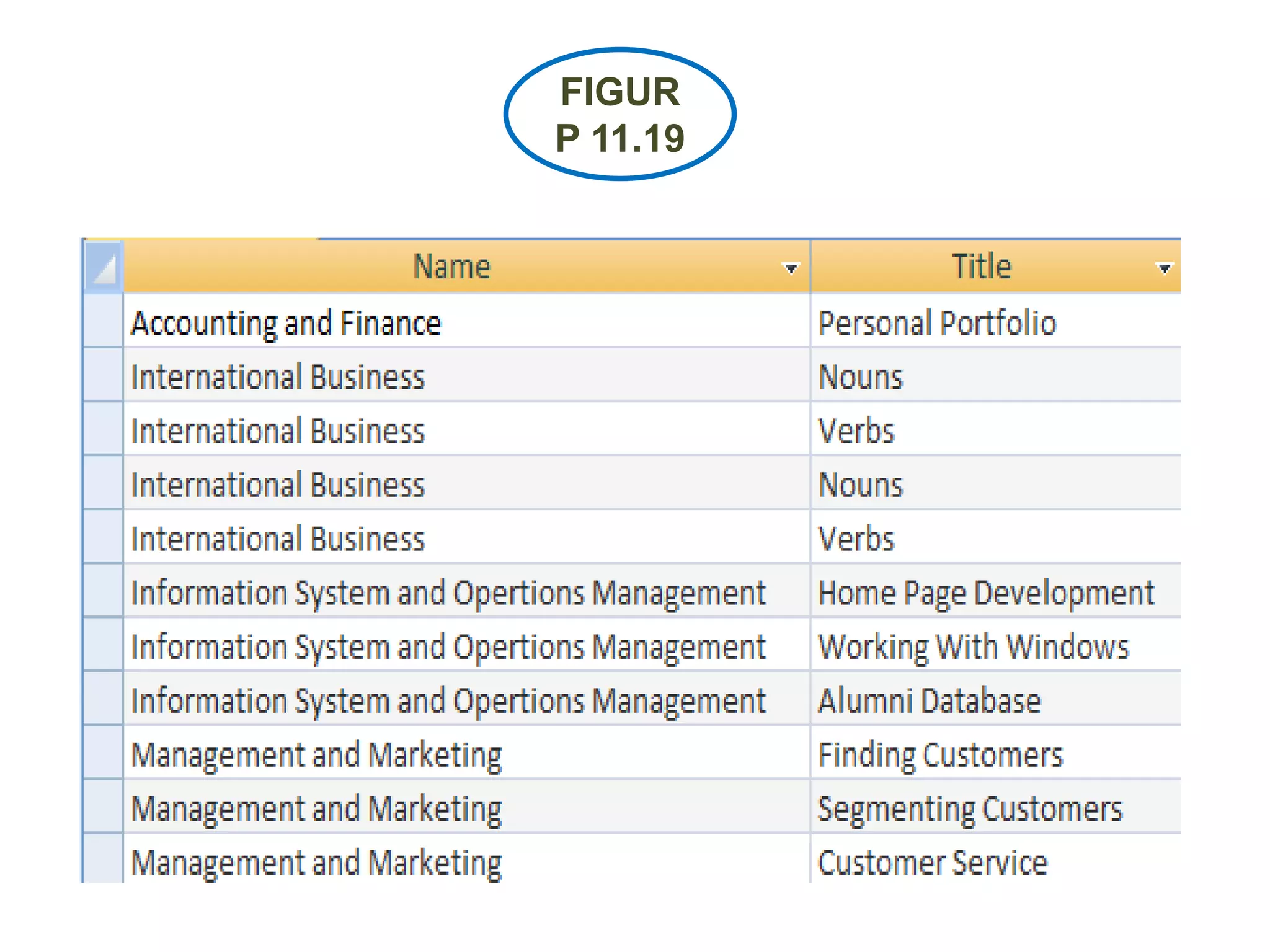
Task: Open the Title column dropdown arrow
Action: pyautogui.click(x=1164, y=268)
